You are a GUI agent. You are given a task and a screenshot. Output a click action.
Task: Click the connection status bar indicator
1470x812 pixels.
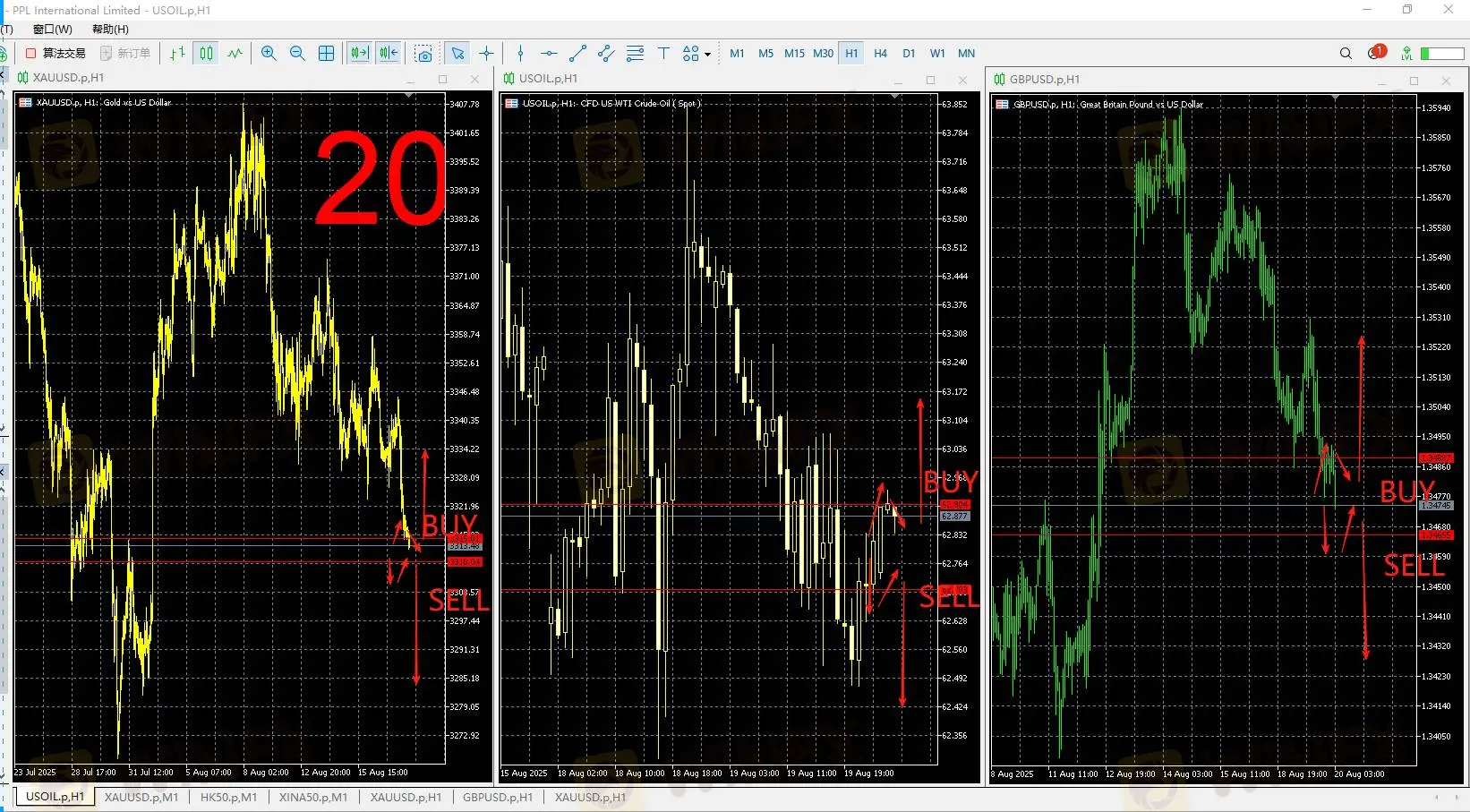coord(1442,54)
